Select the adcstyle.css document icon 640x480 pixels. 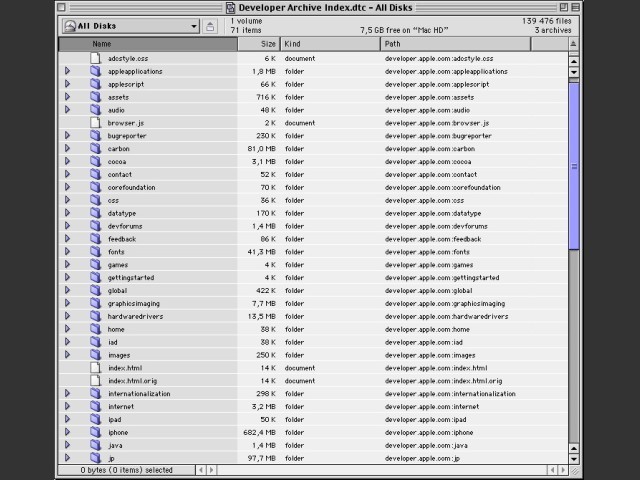[x=95, y=58]
